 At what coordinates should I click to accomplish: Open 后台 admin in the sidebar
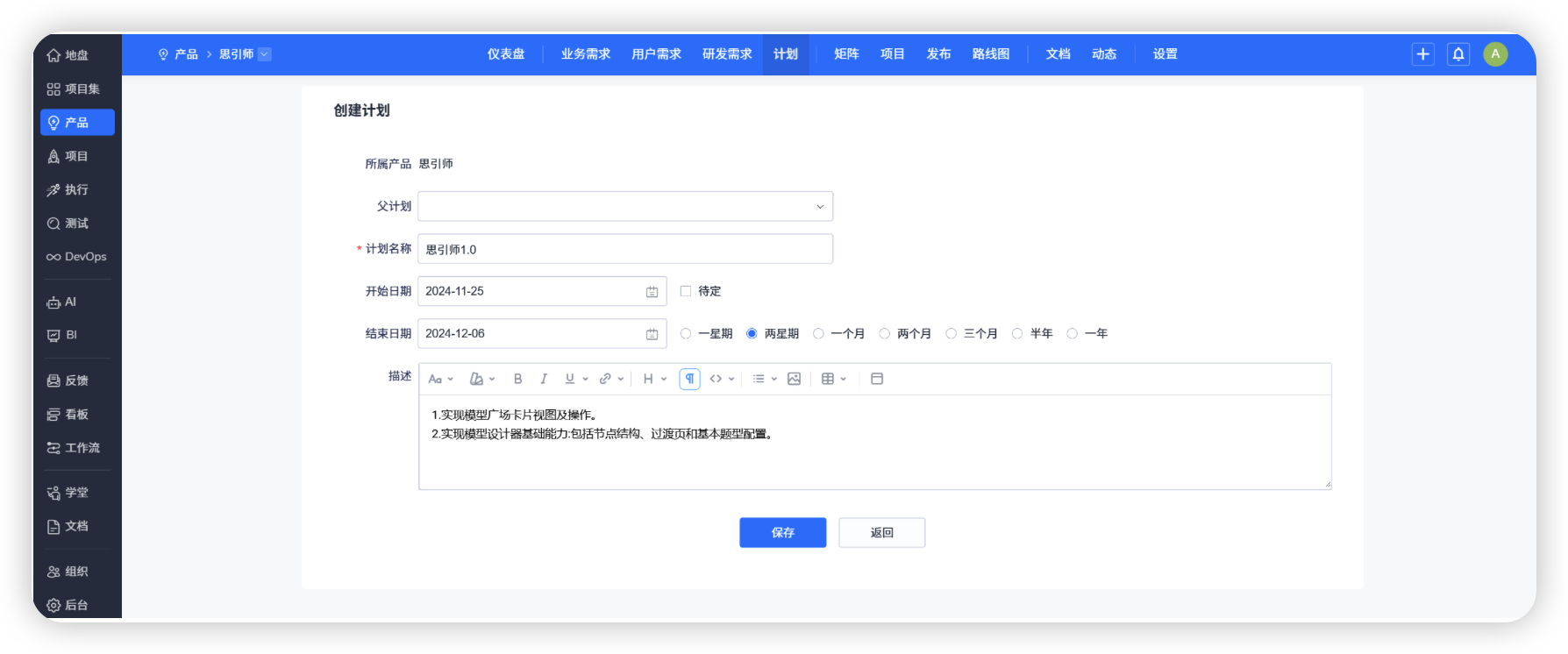pyautogui.click(x=68, y=605)
